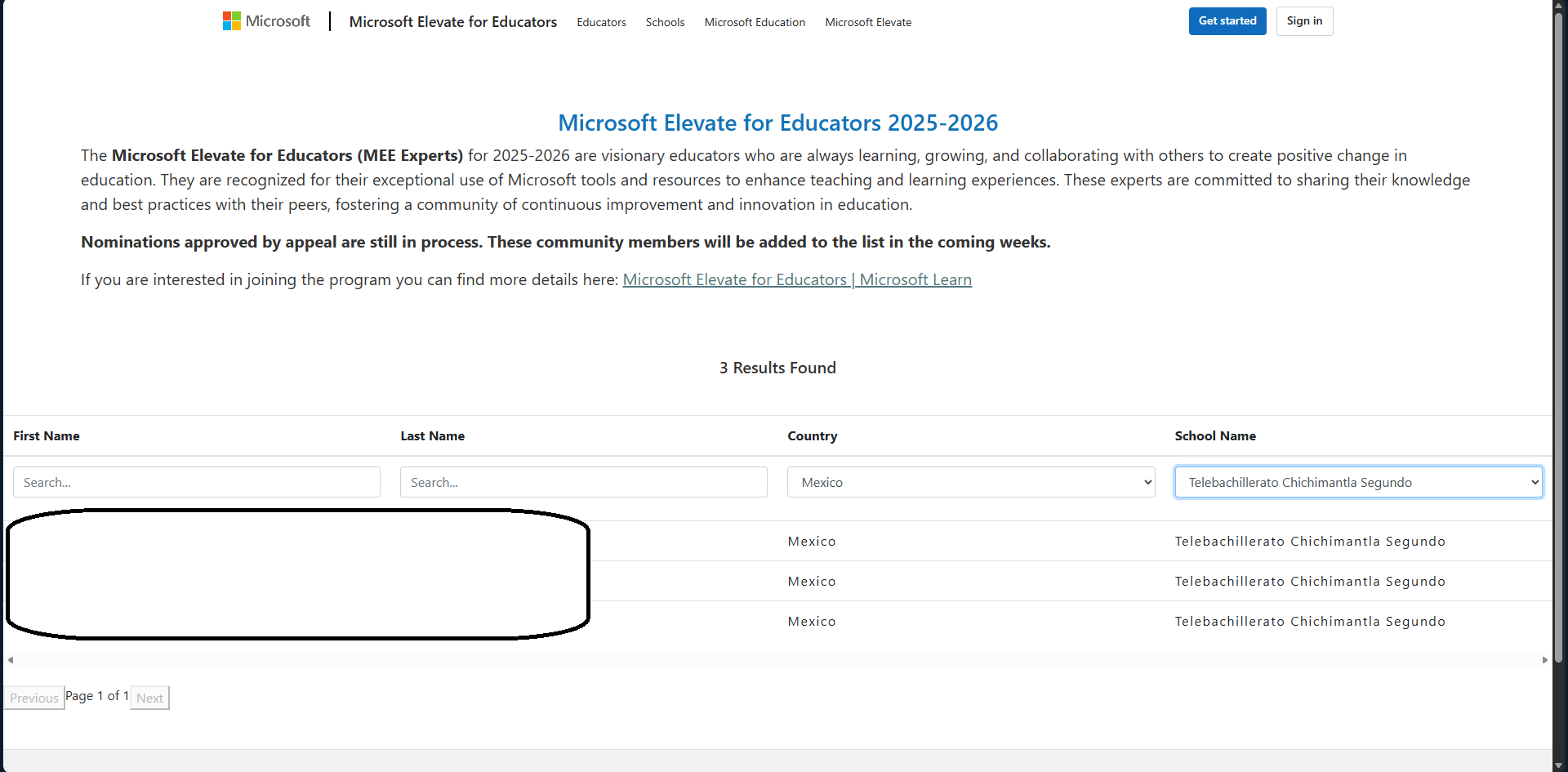
Task: Click the First Name column header
Action: [47, 436]
